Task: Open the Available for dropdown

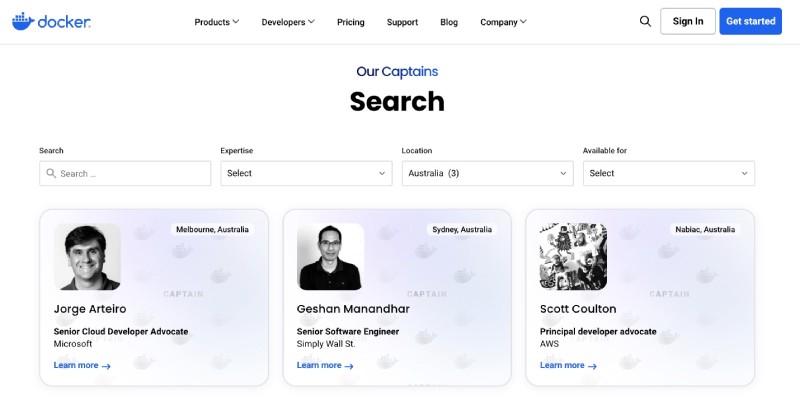Action: coord(668,173)
